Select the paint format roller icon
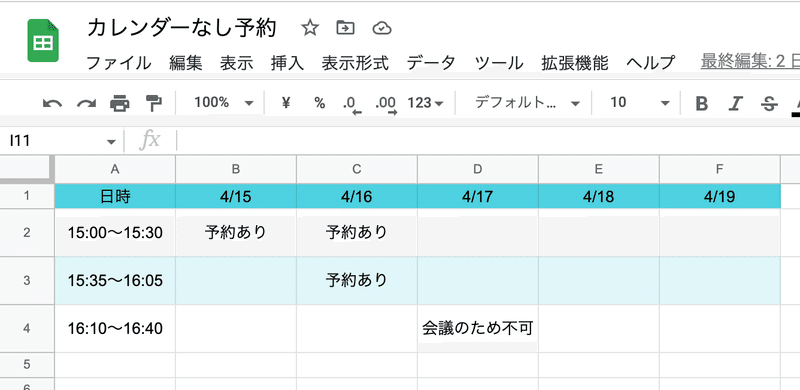The height and width of the screenshot is (390, 800). click(x=153, y=103)
